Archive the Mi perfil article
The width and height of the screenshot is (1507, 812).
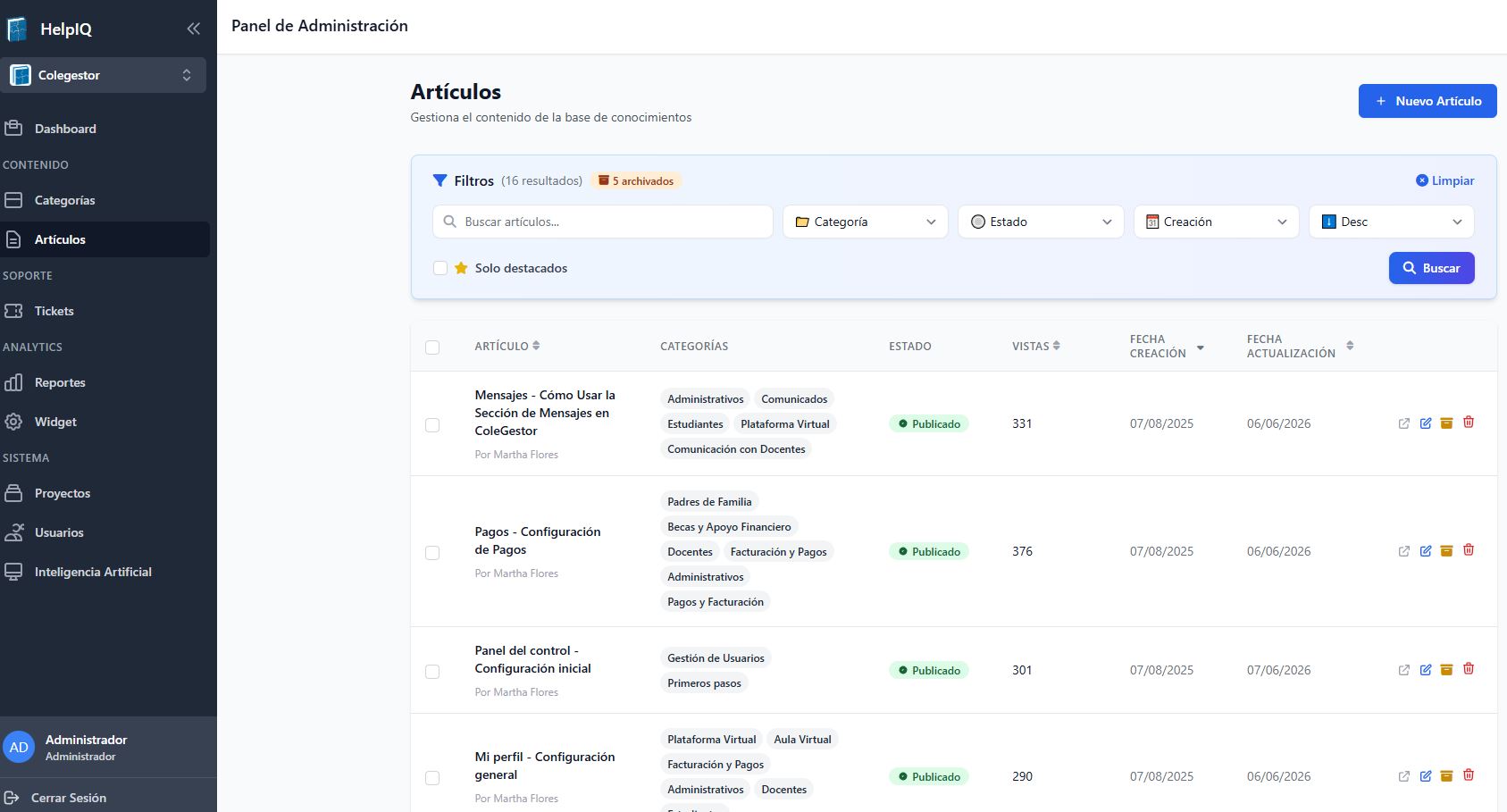1446,776
